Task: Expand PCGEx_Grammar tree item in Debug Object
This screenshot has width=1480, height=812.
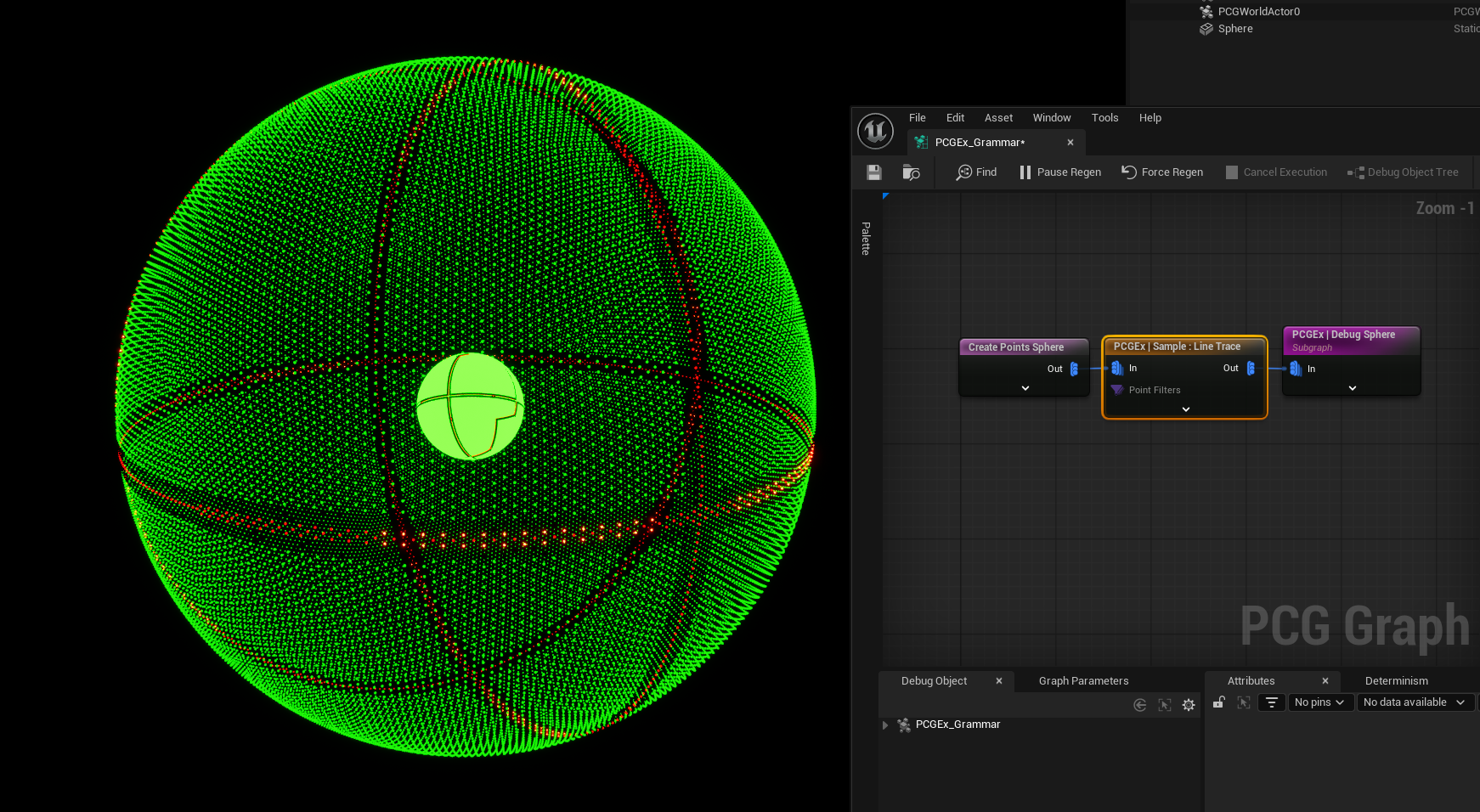Action: (x=885, y=725)
